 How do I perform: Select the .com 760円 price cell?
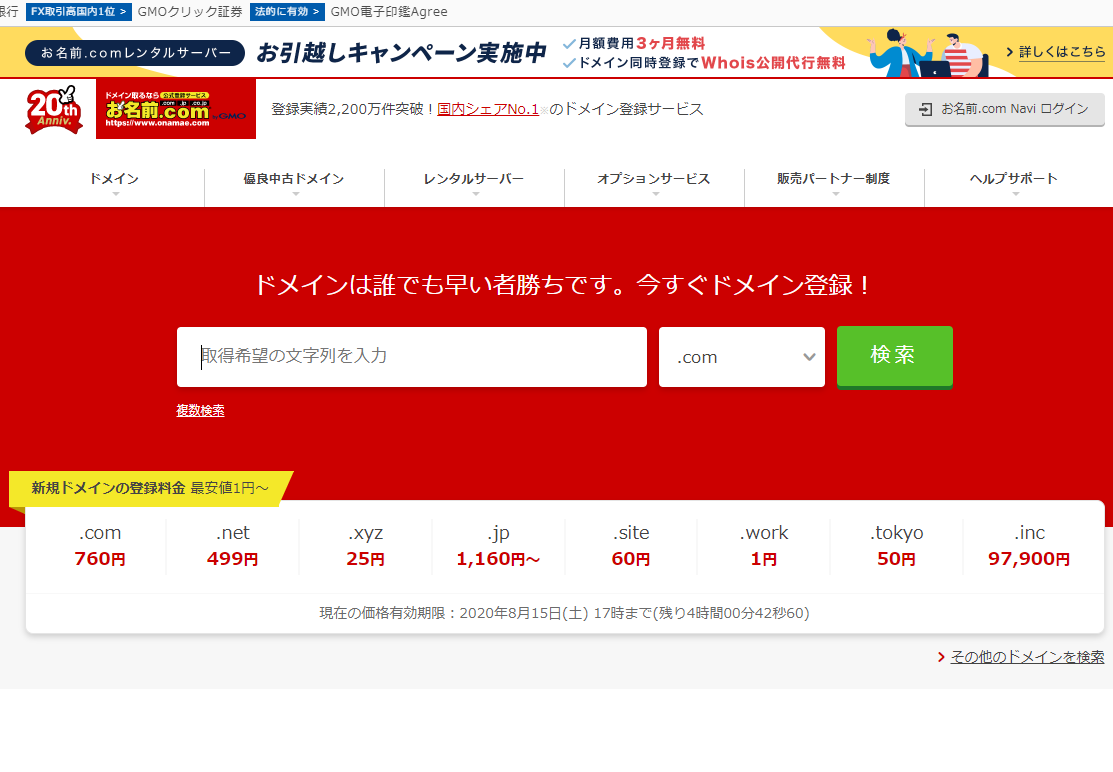click(x=100, y=546)
